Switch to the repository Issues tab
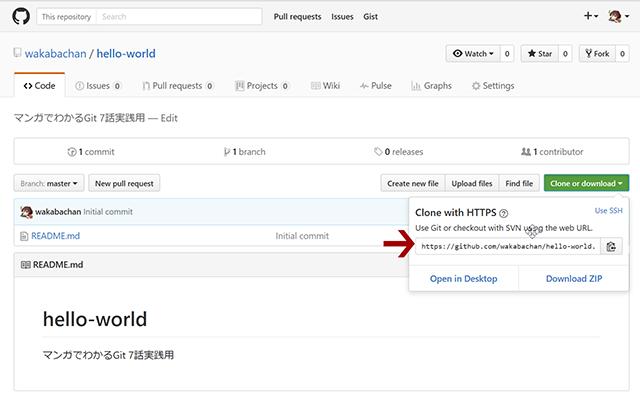Screen dimensions: 640x397 (x=98, y=86)
